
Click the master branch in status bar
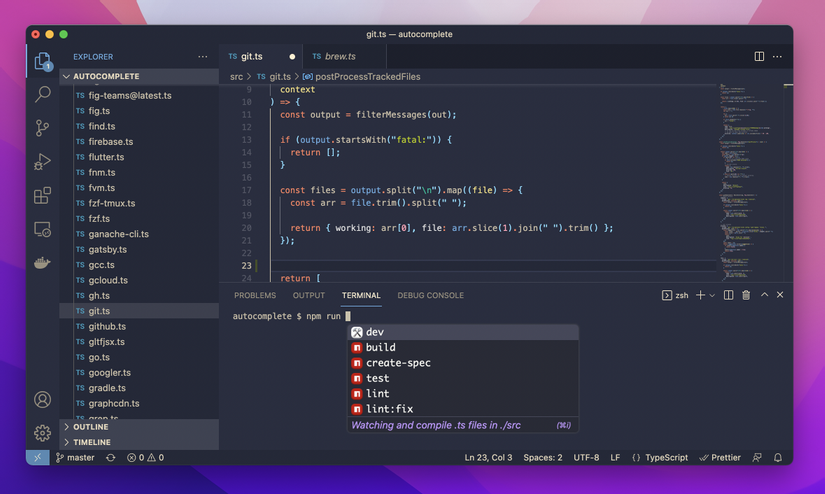pos(75,458)
